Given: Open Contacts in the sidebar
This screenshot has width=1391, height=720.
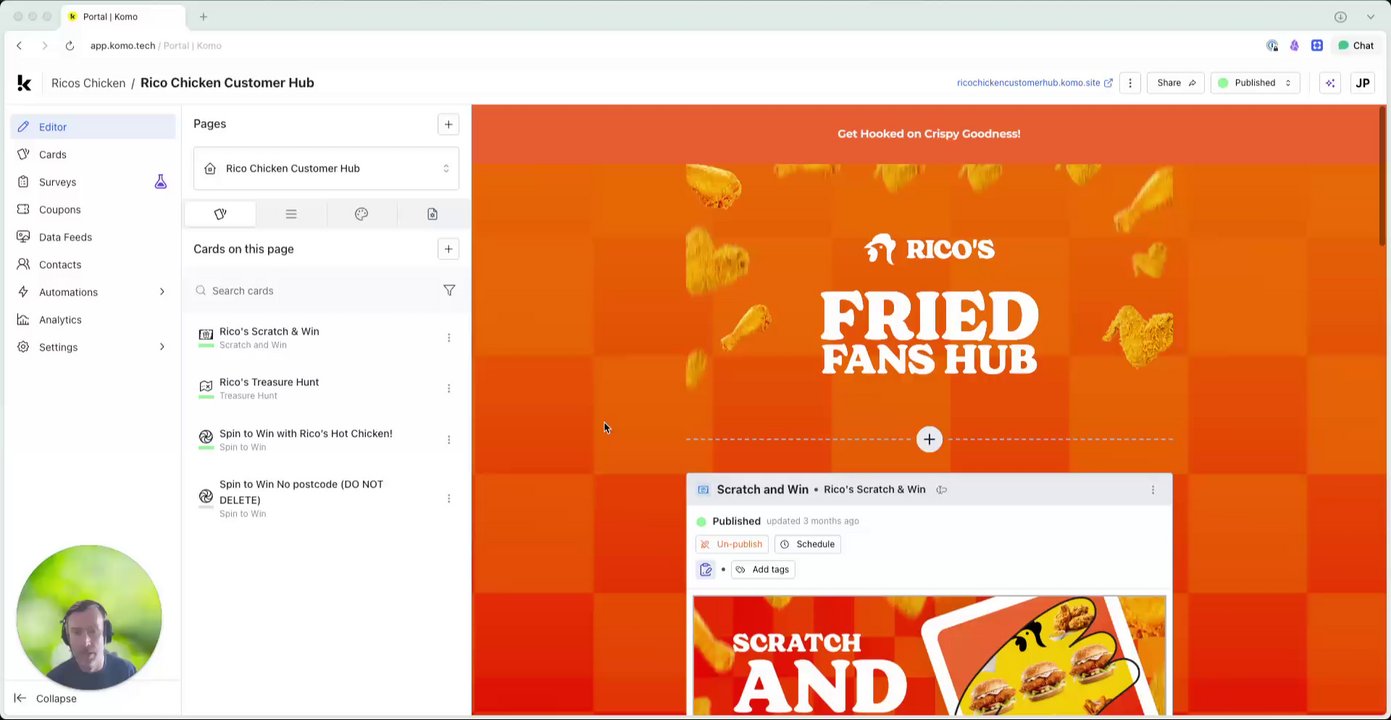Looking at the screenshot, I should tap(93, 265).
